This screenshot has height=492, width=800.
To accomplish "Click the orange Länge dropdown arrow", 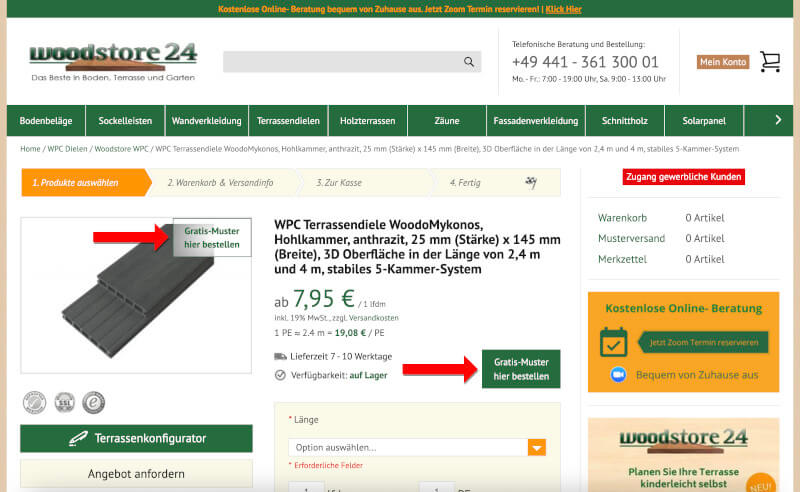I will point(537,448).
